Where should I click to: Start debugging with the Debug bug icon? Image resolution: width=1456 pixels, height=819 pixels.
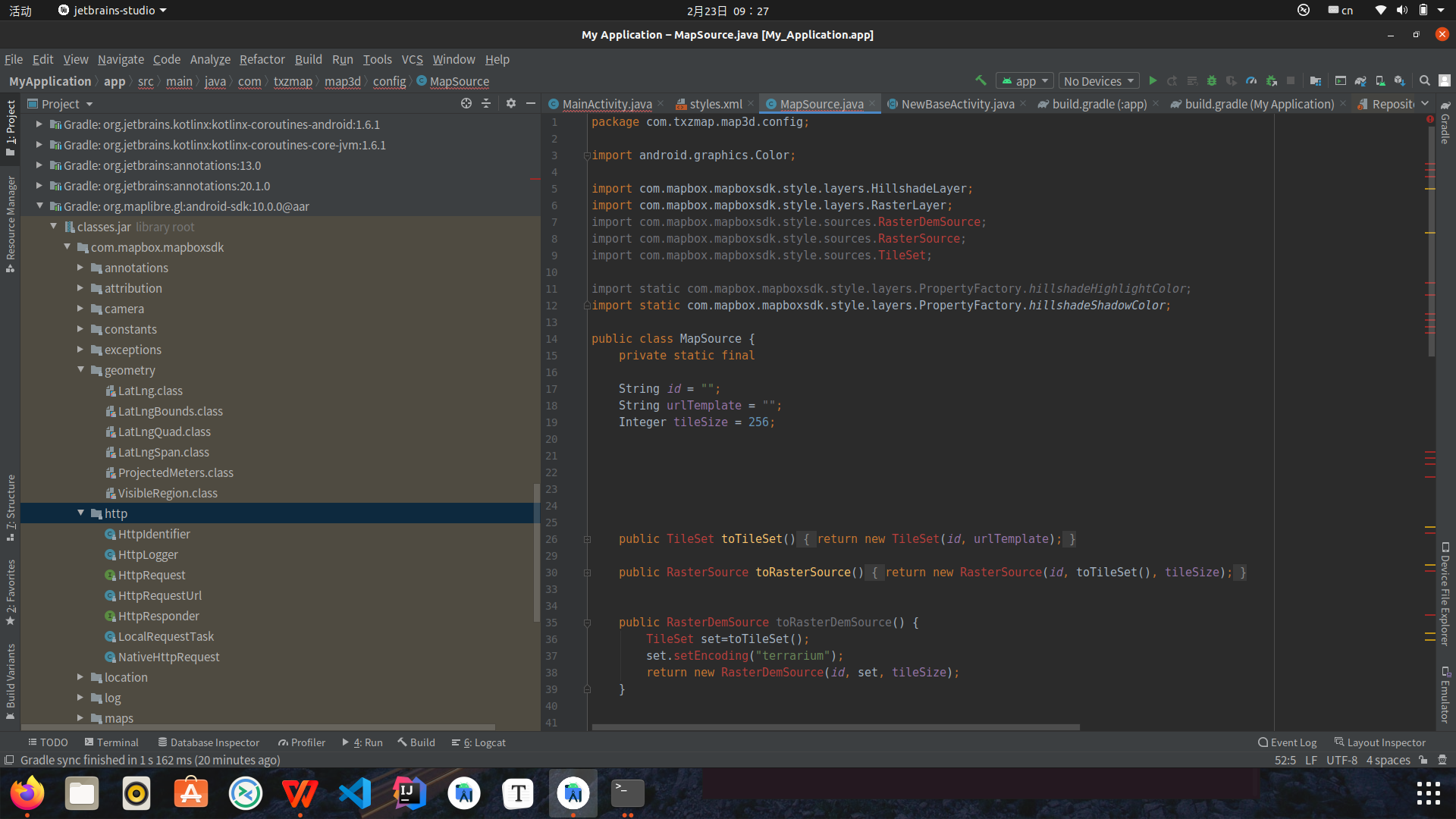click(1212, 80)
